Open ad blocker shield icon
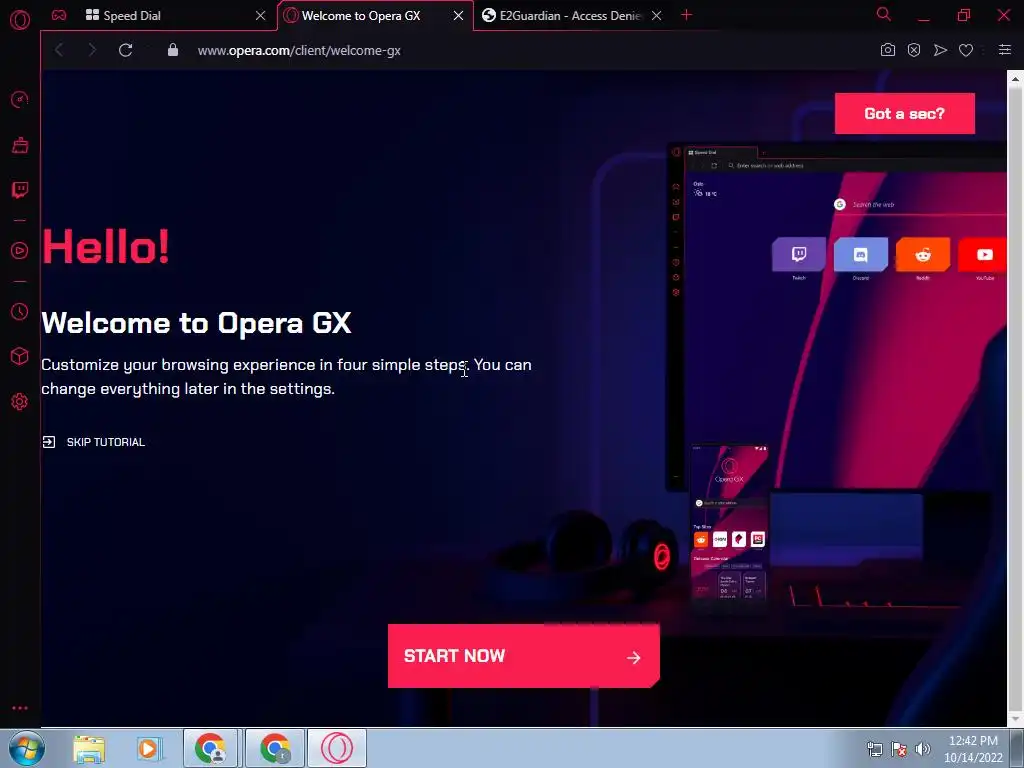1024x768 pixels. click(x=914, y=50)
